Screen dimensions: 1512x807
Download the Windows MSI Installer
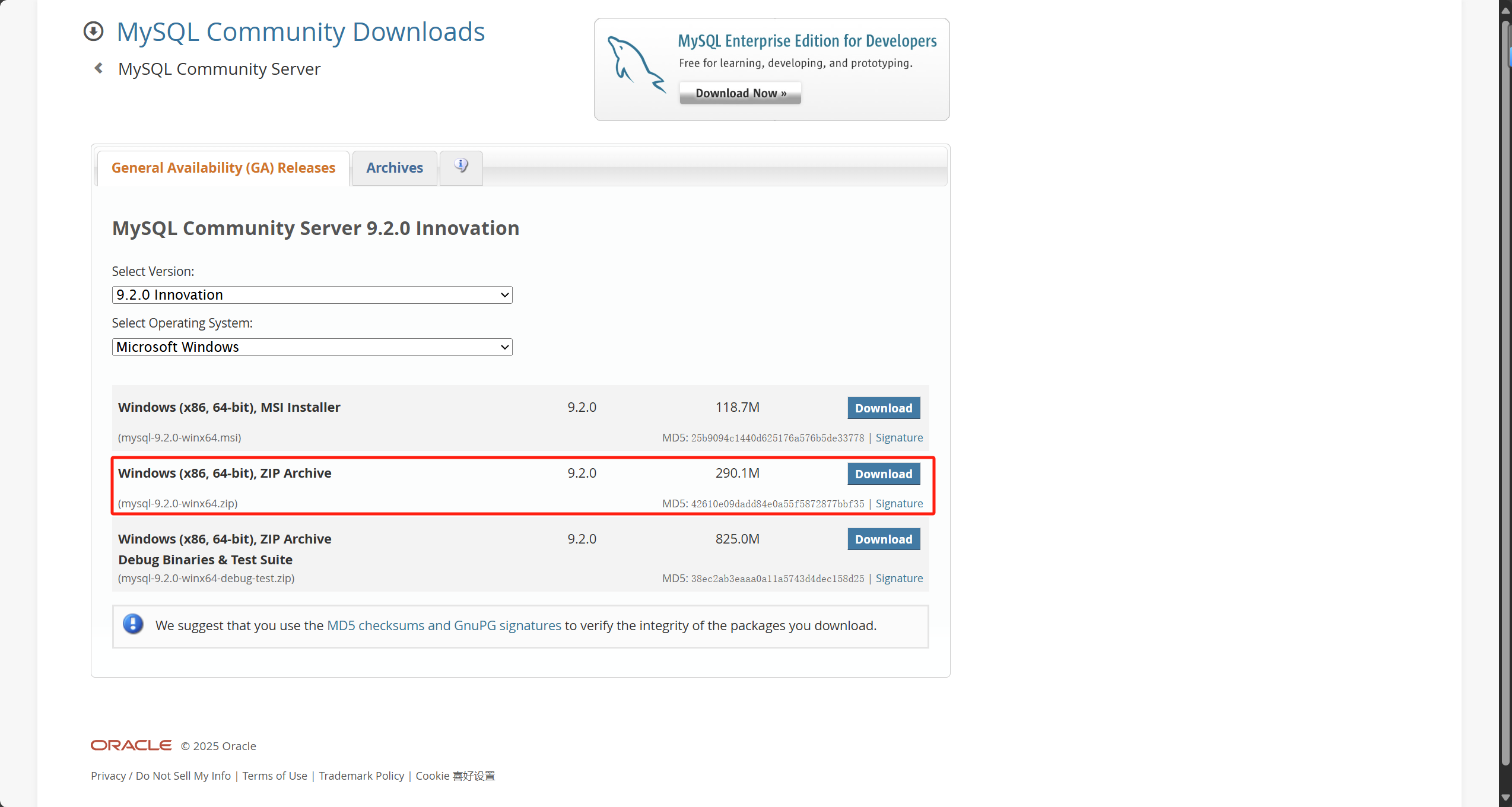click(x=883, y=408)
